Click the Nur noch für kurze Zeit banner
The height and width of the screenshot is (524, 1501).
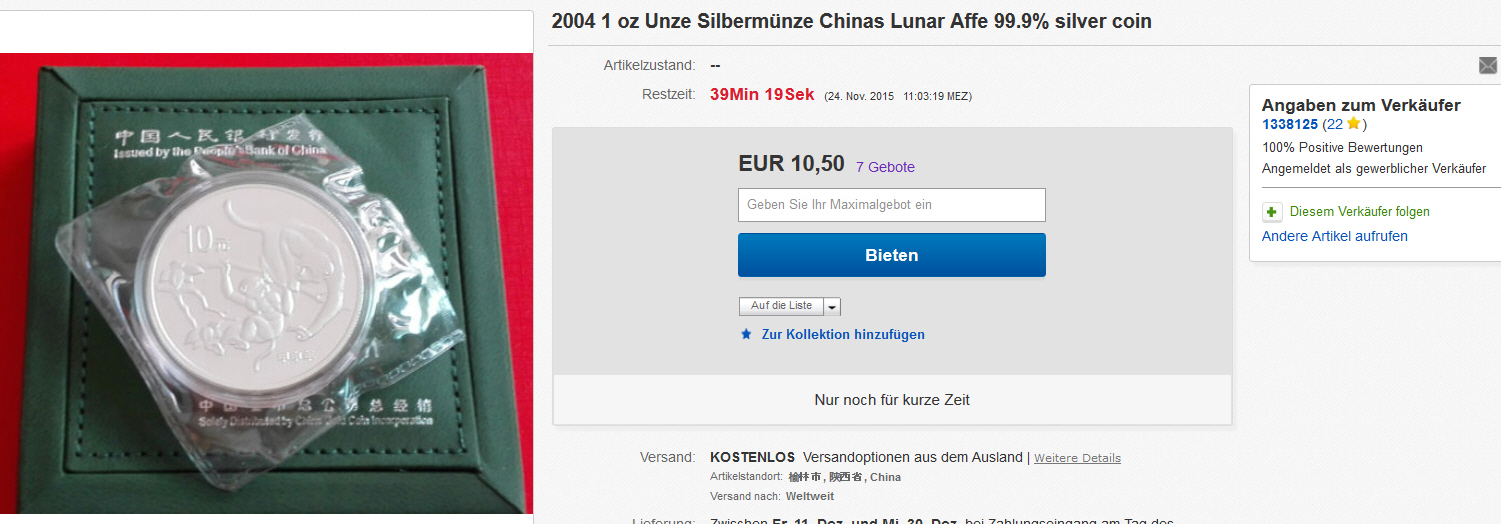point(892,400)
